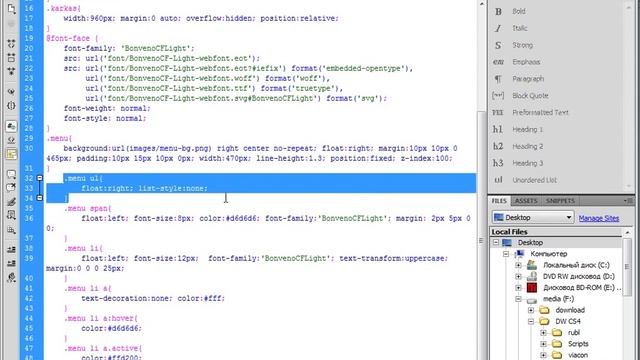Collapse the Компьютер tree node
640x360 pixels.
tap(506, 254)
